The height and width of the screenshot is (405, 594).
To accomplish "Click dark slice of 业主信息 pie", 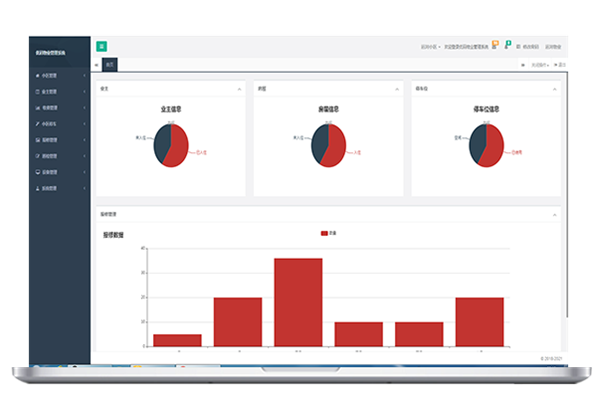I will tap(161, 142).
